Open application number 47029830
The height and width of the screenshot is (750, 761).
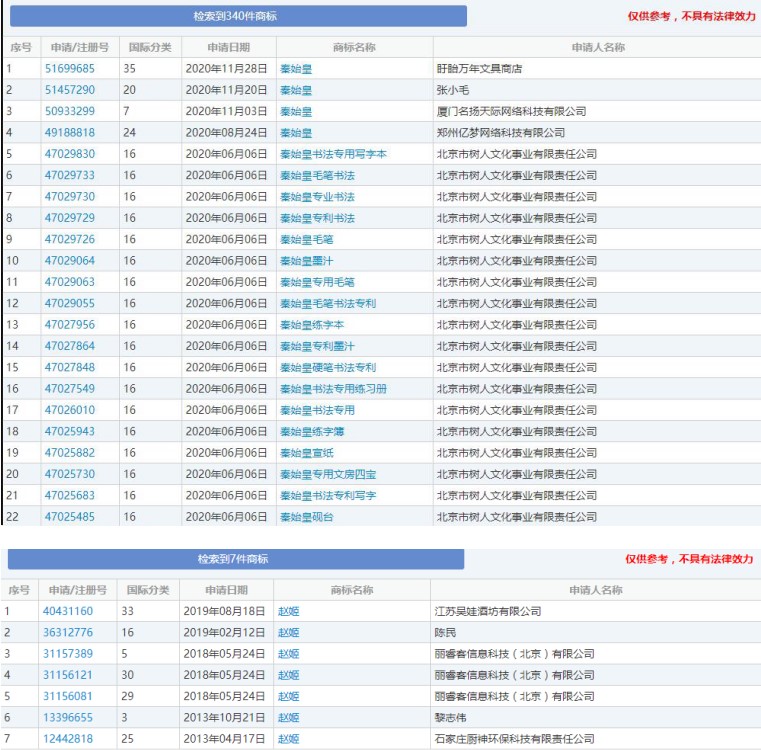69,154
